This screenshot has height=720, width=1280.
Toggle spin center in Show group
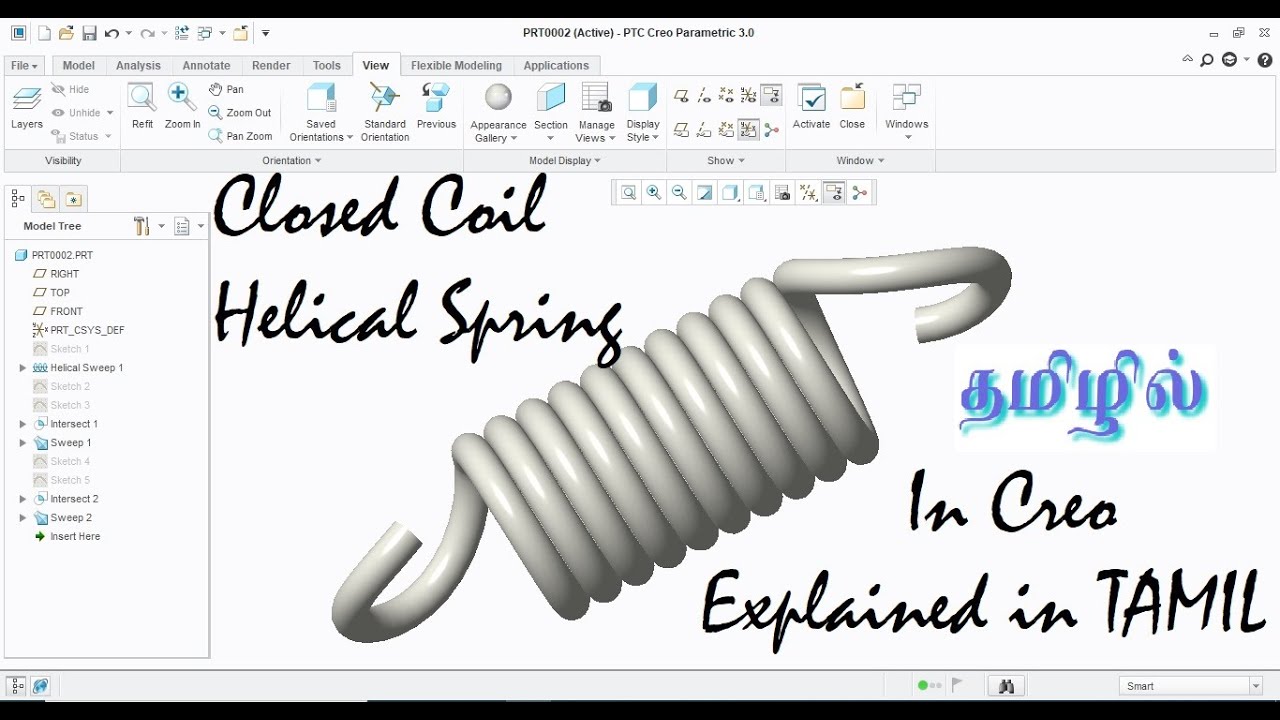(771, 130)
